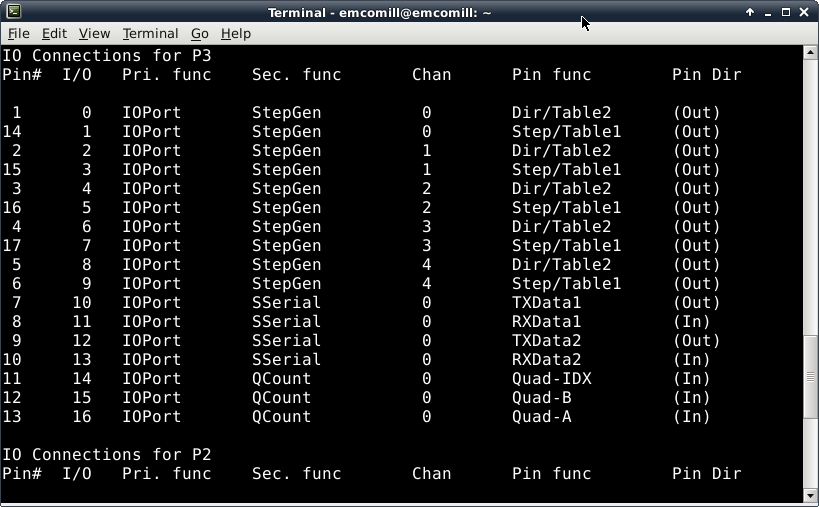Image resolution: width=819 pixels, height=507 pixels.
Task: Click the empty scrollbar track above the thumb
Action: click(811, 200)
